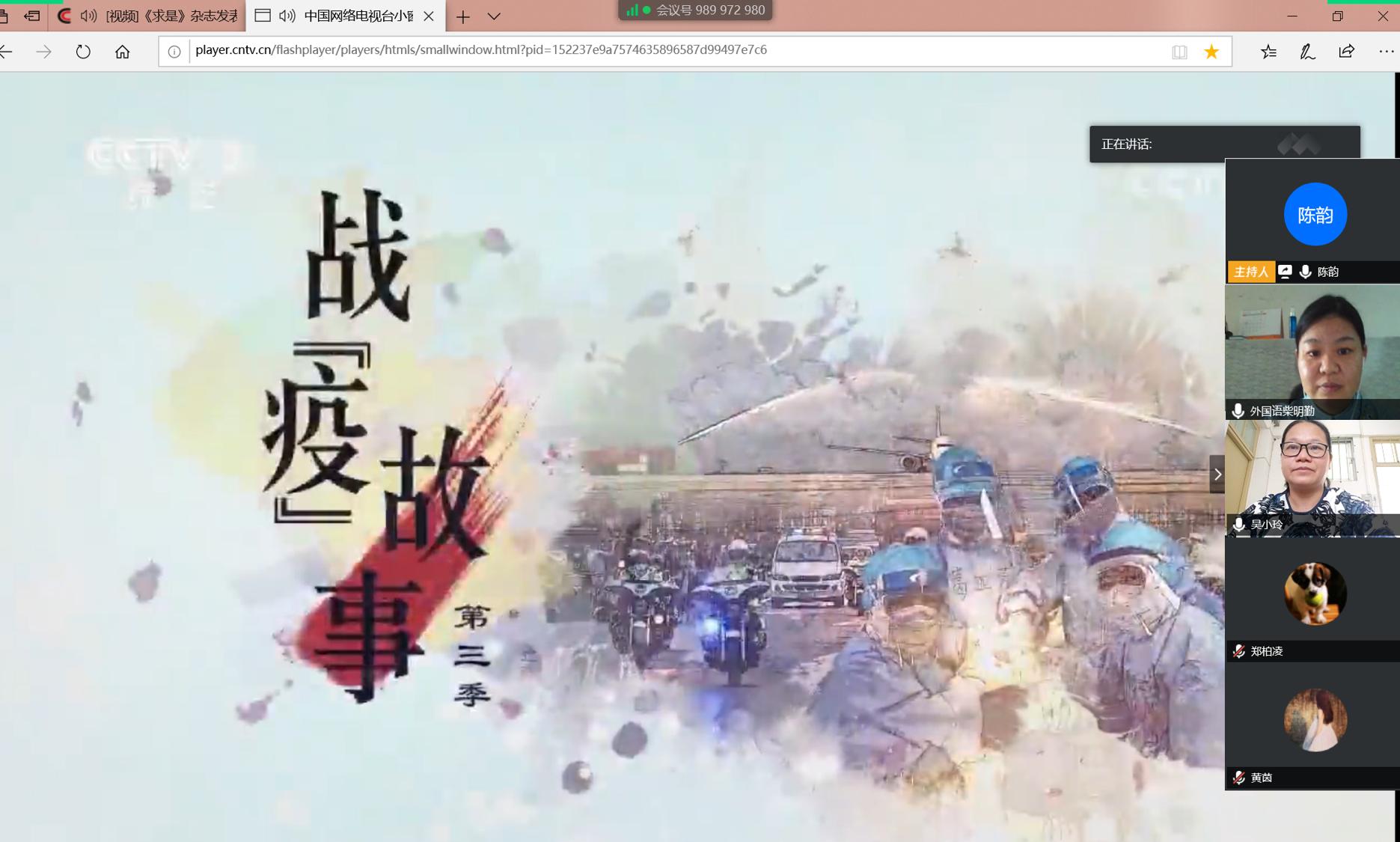
Task: Click 郑柏凌's muted microphone icon
Action: click(1239, 651)
